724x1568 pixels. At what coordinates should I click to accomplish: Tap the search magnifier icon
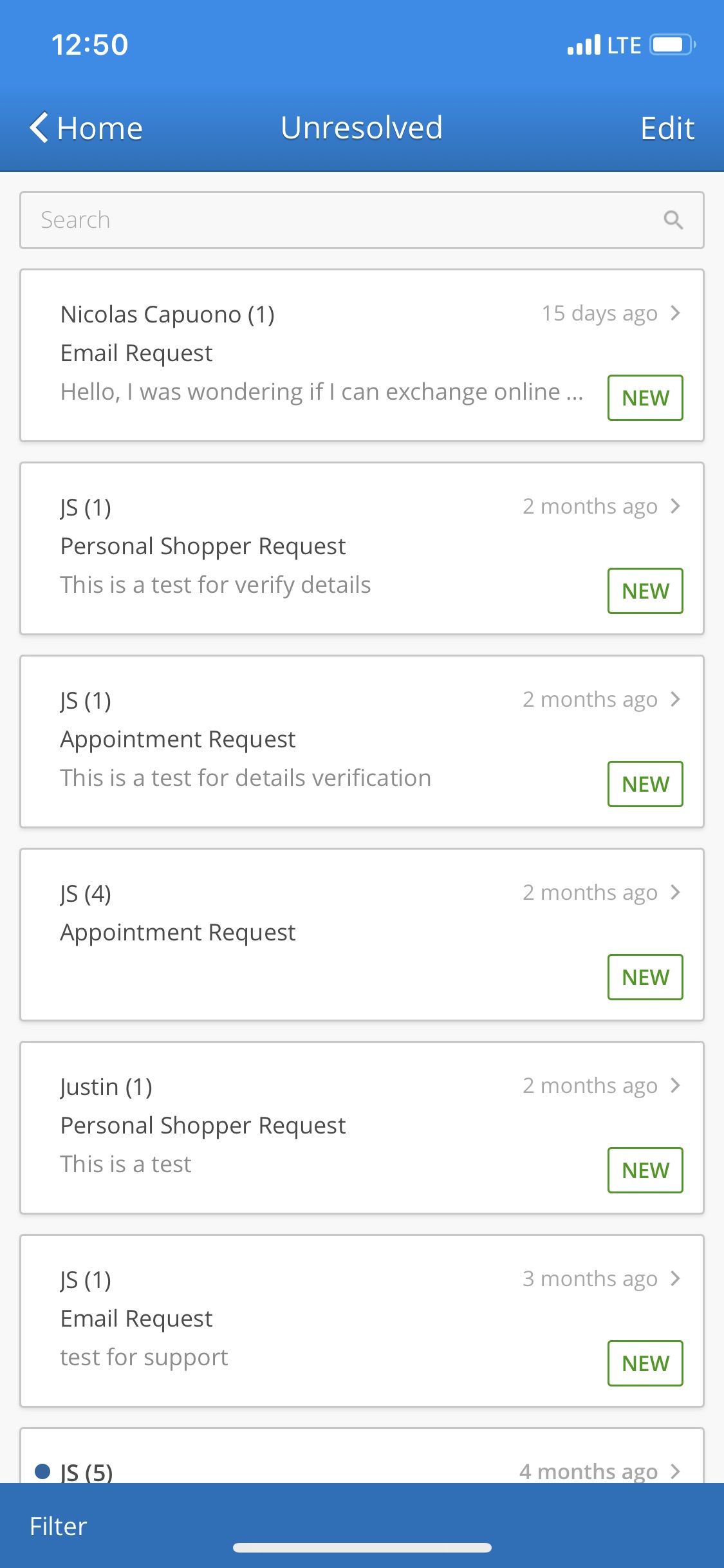(673, 220)
